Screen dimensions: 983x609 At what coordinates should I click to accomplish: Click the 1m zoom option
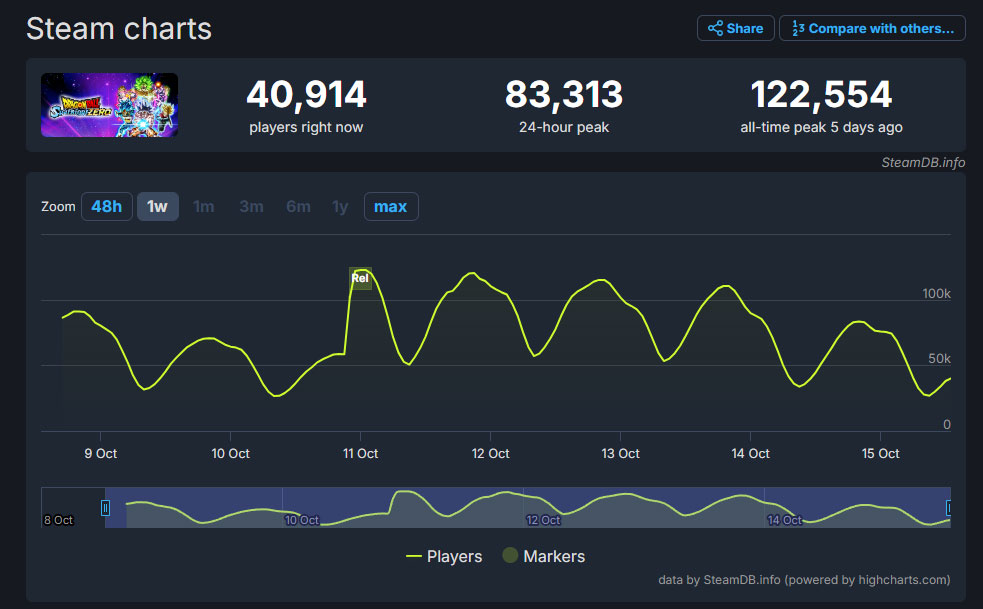click(203, 207)
